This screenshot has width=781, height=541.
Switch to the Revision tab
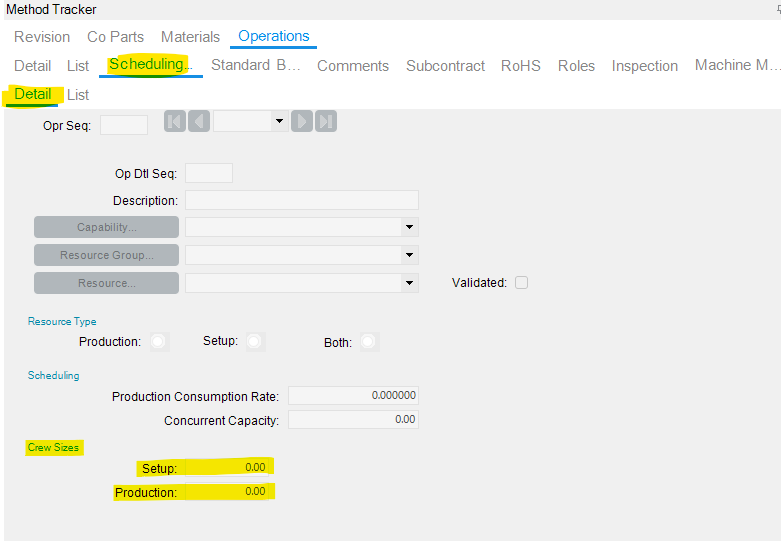pos(42,37)
